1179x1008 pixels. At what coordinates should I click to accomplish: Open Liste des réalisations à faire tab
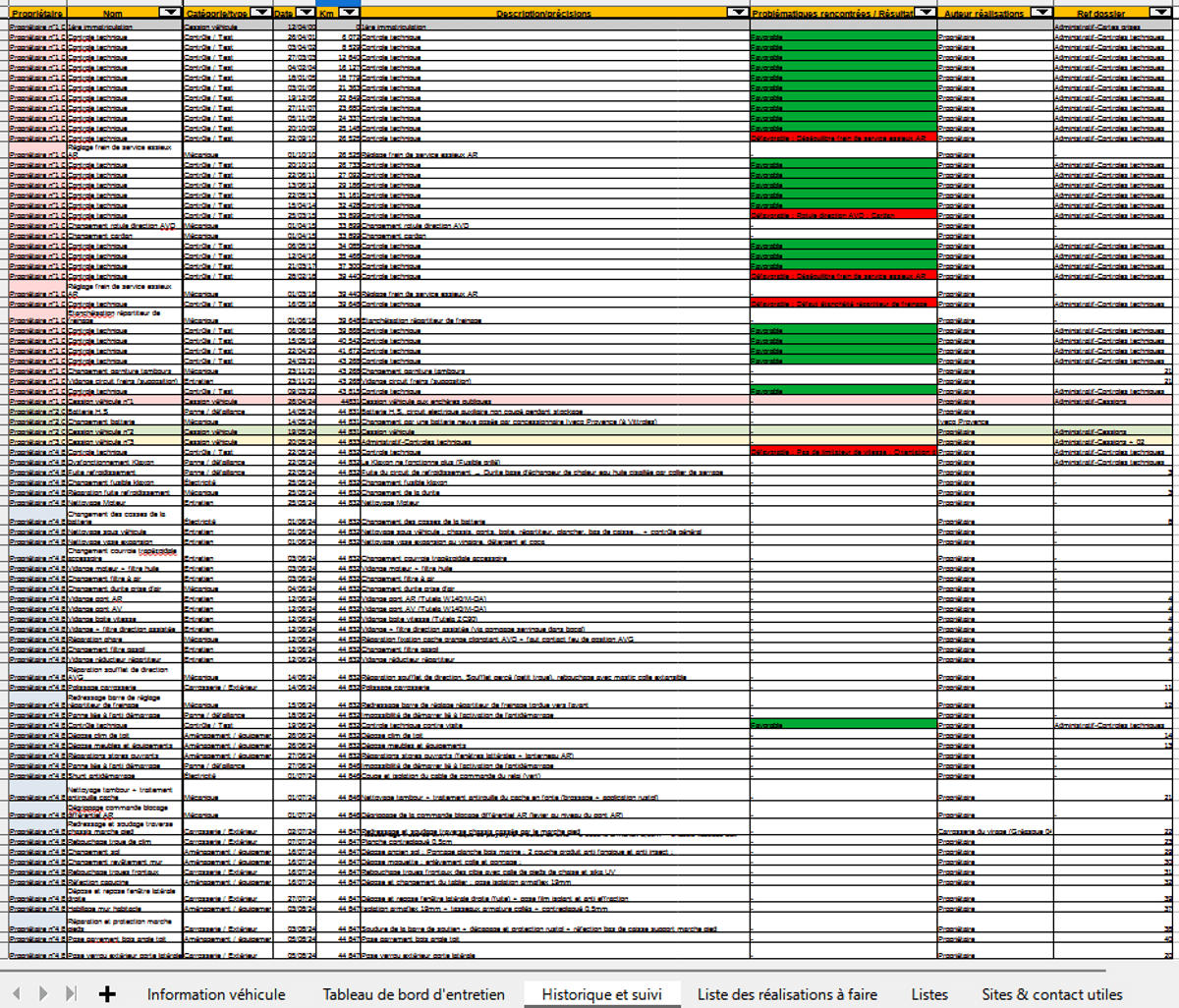(787, 994)
